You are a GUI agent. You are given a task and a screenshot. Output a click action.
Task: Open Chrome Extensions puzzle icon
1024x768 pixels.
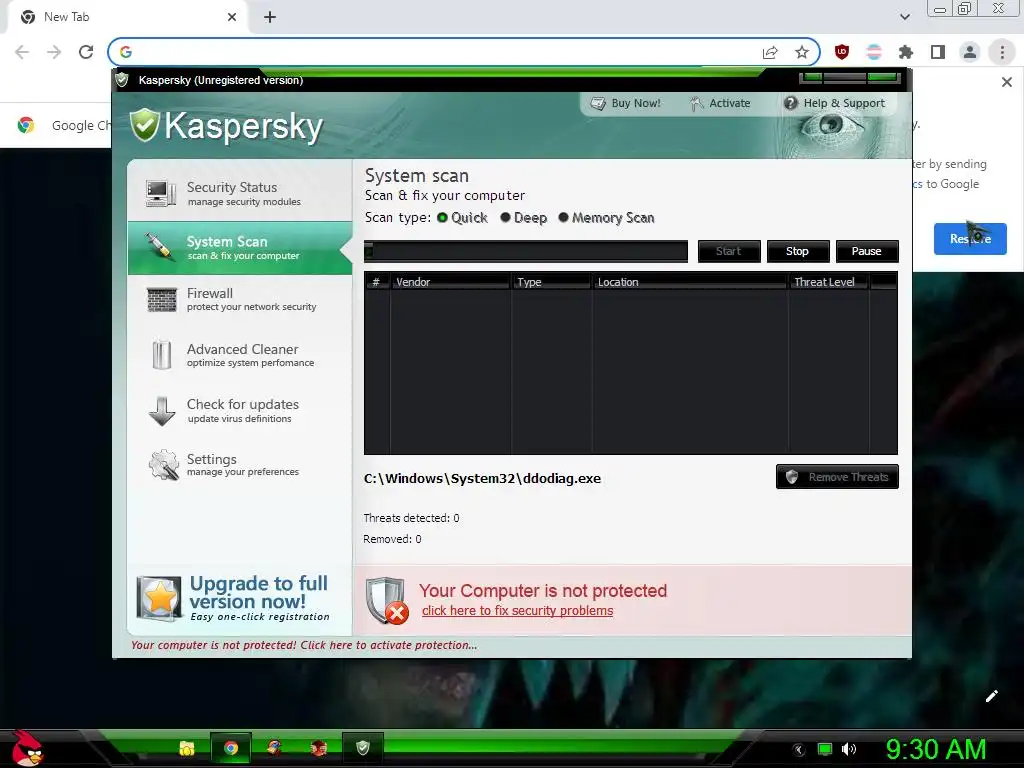(906, 52)
